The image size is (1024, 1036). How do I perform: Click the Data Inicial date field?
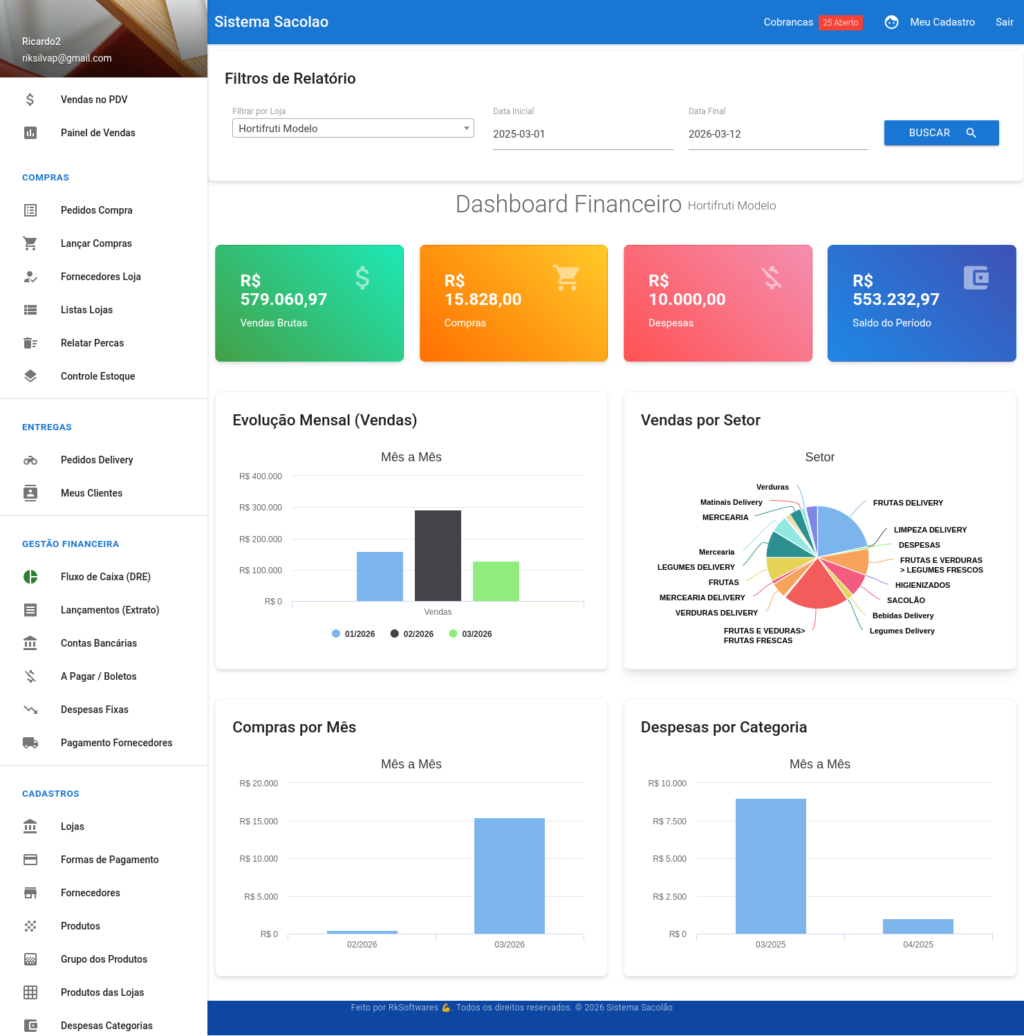[x=582, y=134]
